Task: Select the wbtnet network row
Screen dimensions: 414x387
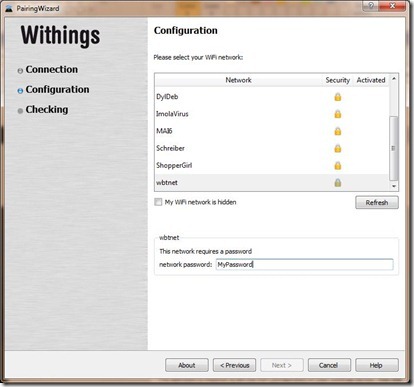Action: 272,183
